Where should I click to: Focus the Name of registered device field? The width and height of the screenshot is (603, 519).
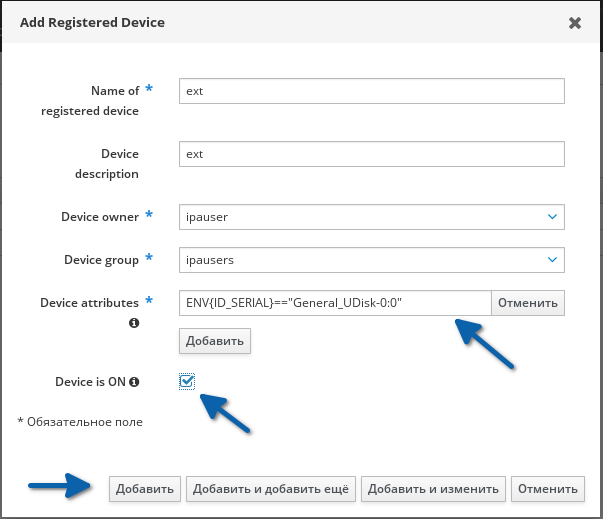371,91
